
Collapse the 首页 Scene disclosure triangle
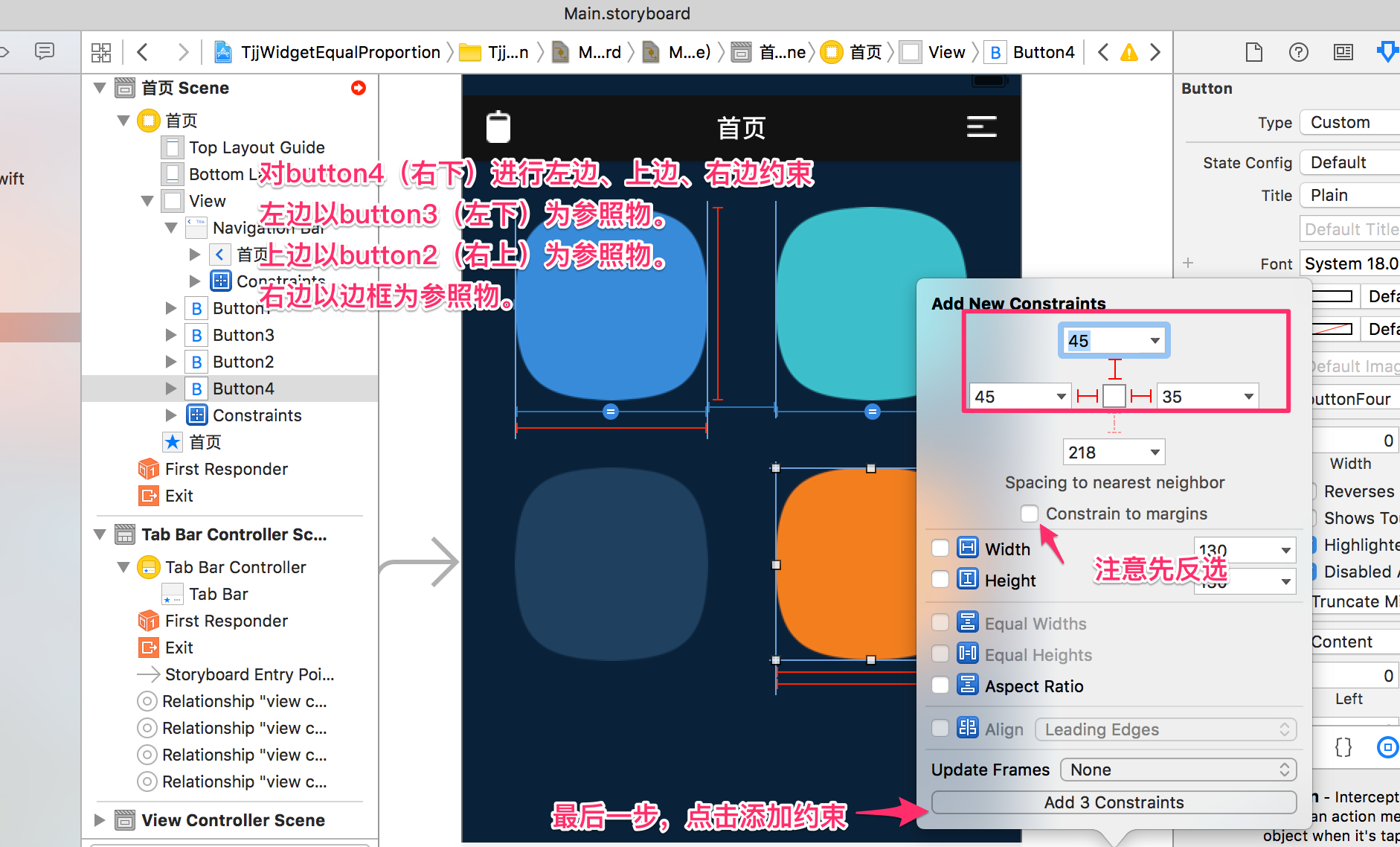[x=100, y=88]
